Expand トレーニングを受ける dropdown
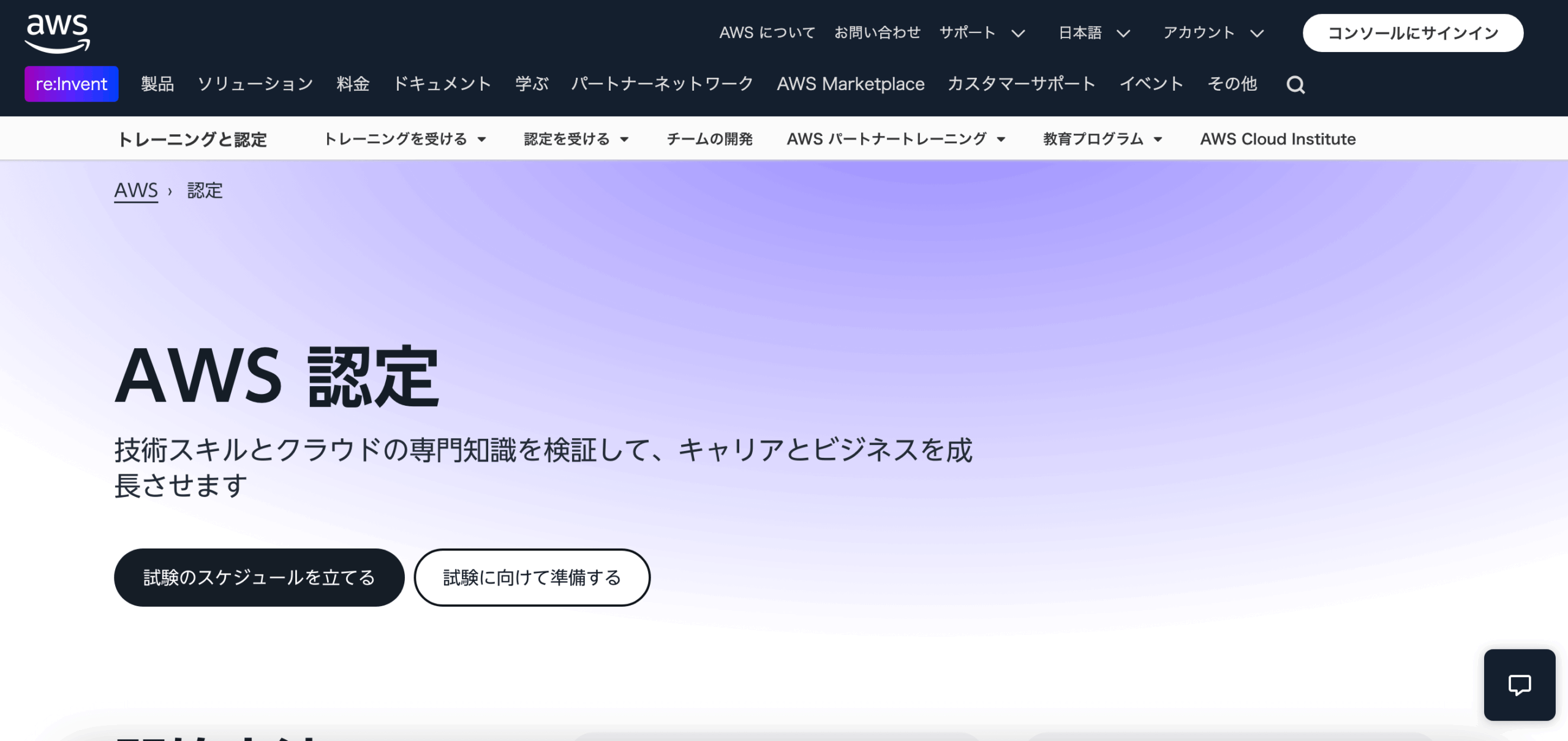The image size is (1568, 741). [405, 139]
